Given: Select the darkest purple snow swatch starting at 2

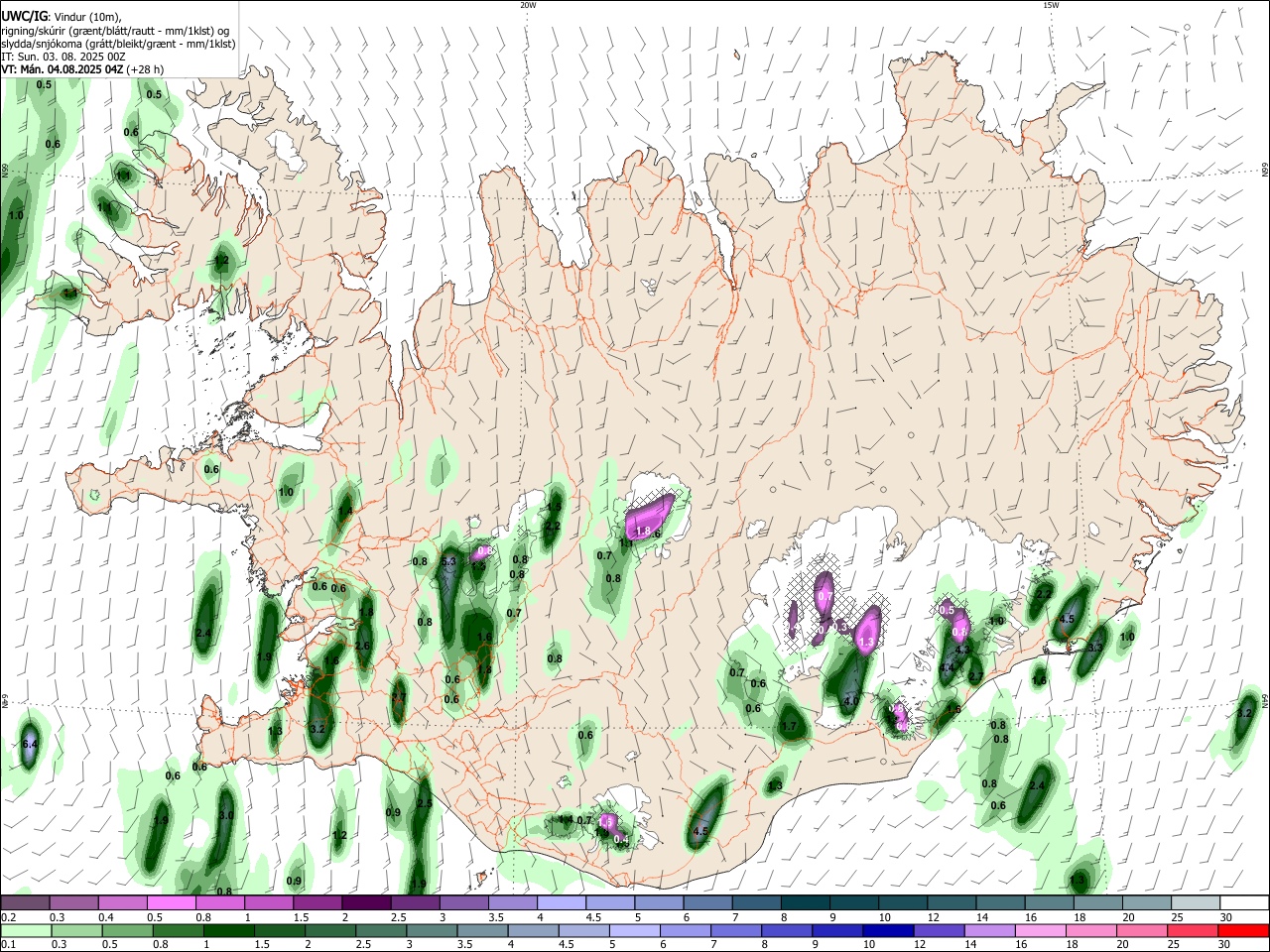Looking at the screenshot, I should (x=365, y=902).
